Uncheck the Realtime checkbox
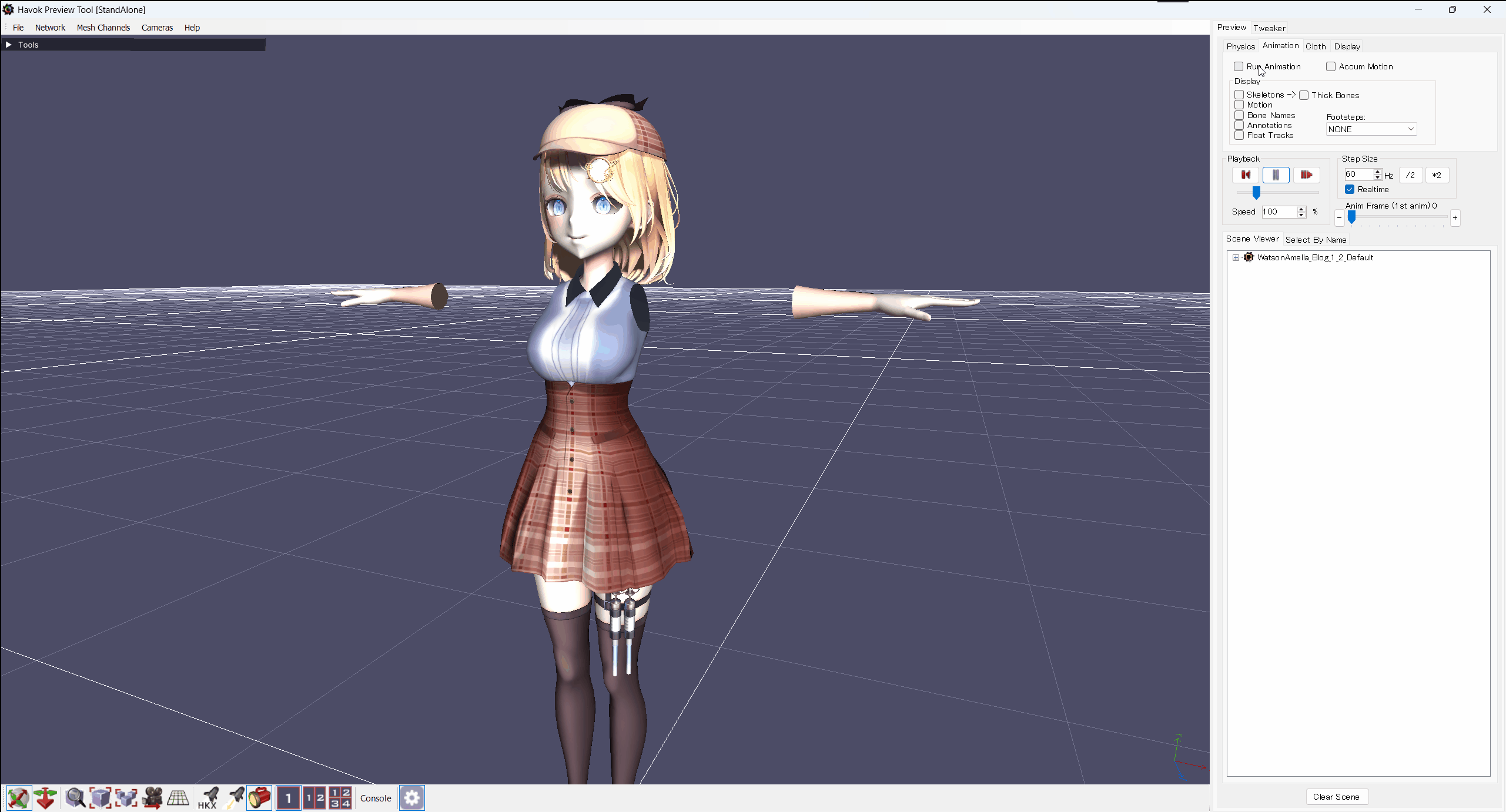 (x=1350, y=189)
